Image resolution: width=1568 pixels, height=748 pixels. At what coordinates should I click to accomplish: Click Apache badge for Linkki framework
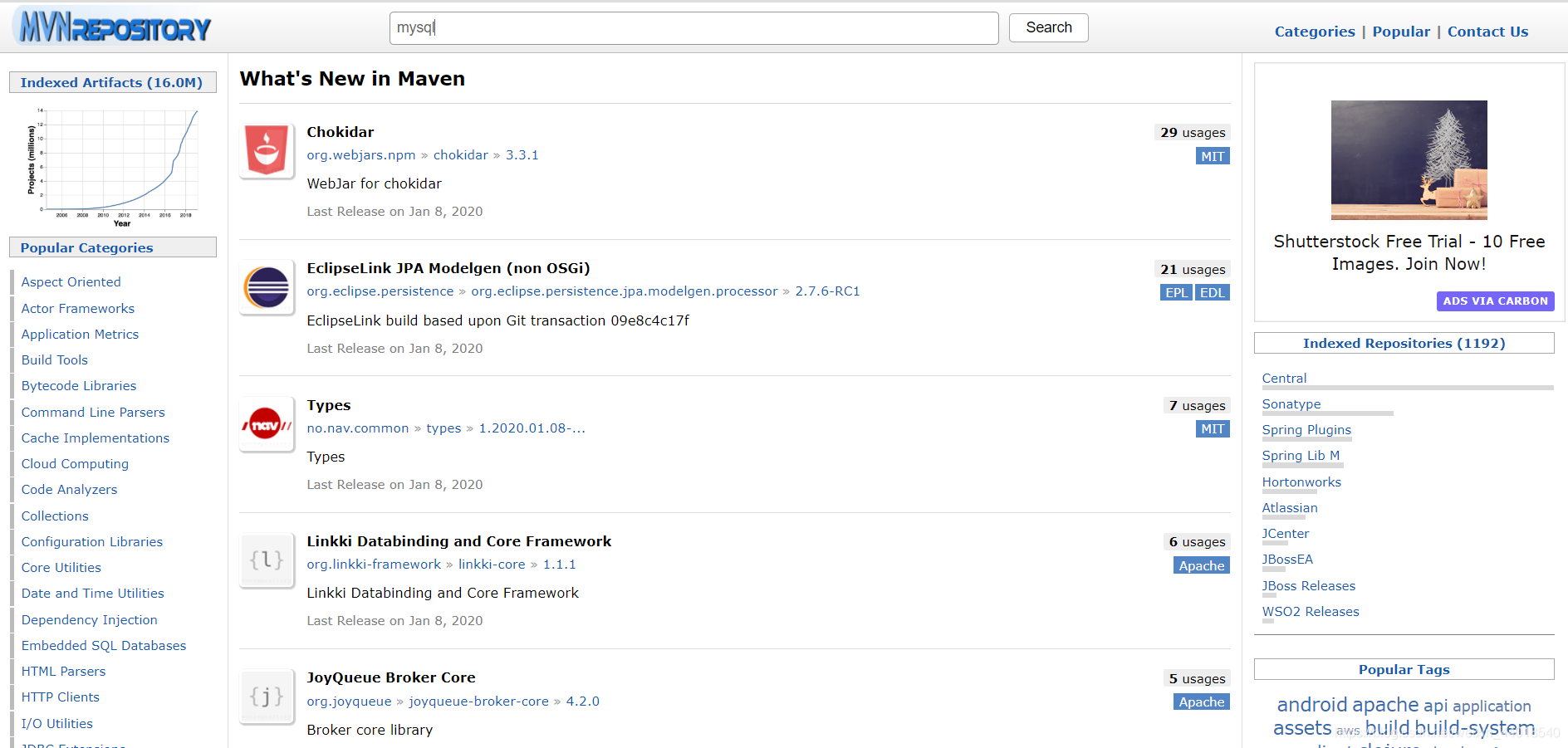click(1201, 565)
